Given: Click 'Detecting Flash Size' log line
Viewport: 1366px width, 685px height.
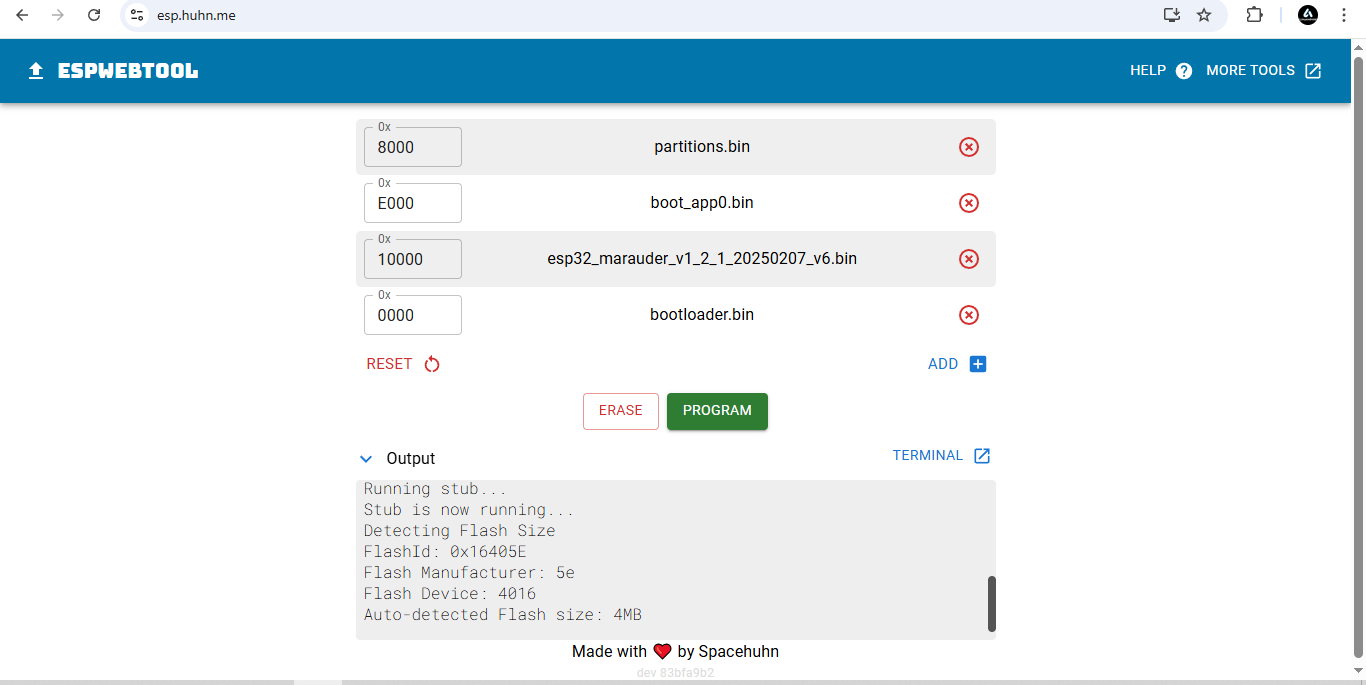Looking at the screenshot, I should coord(459,531).
